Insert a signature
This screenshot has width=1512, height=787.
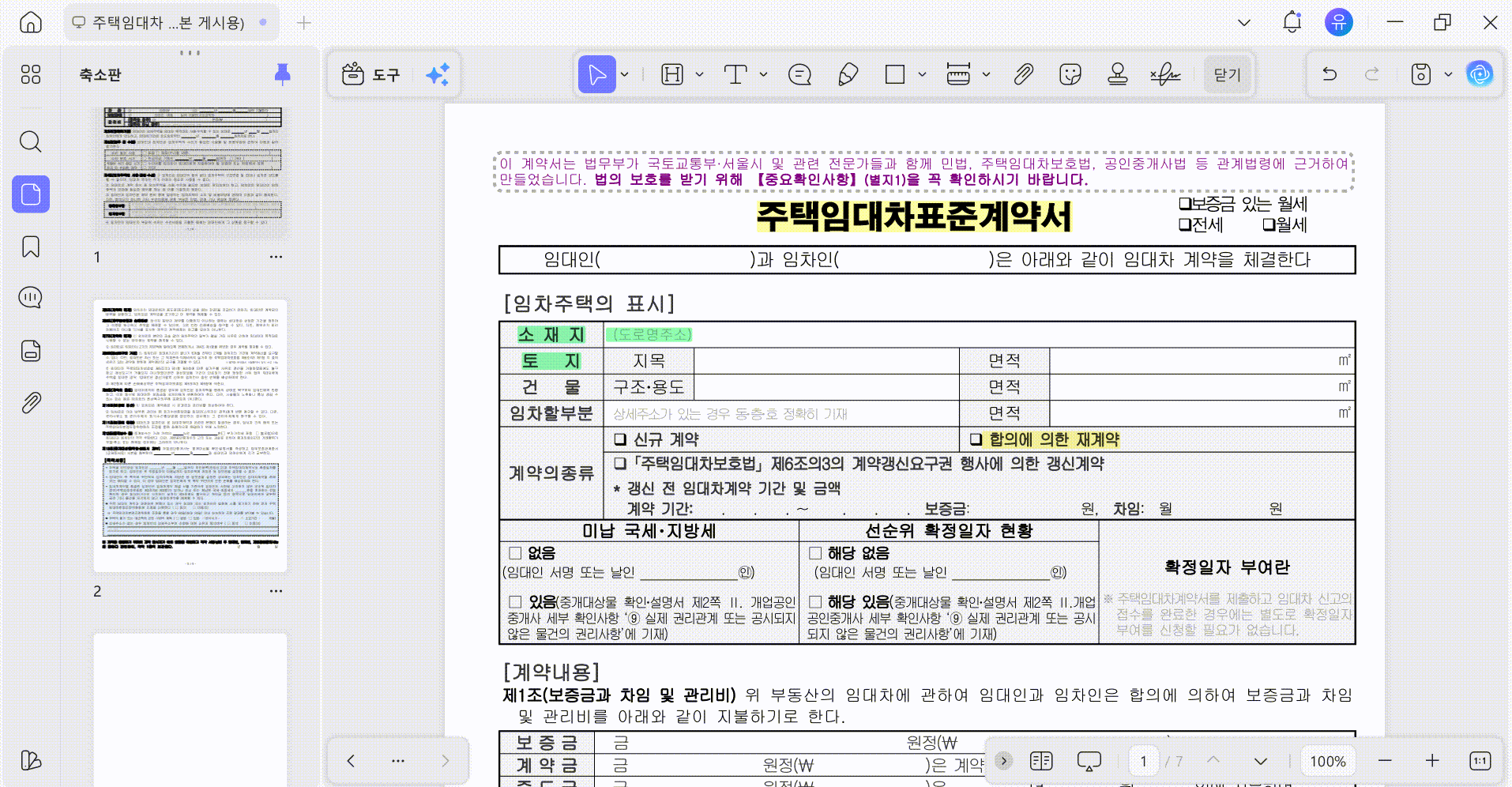(x=1165, y=74)
